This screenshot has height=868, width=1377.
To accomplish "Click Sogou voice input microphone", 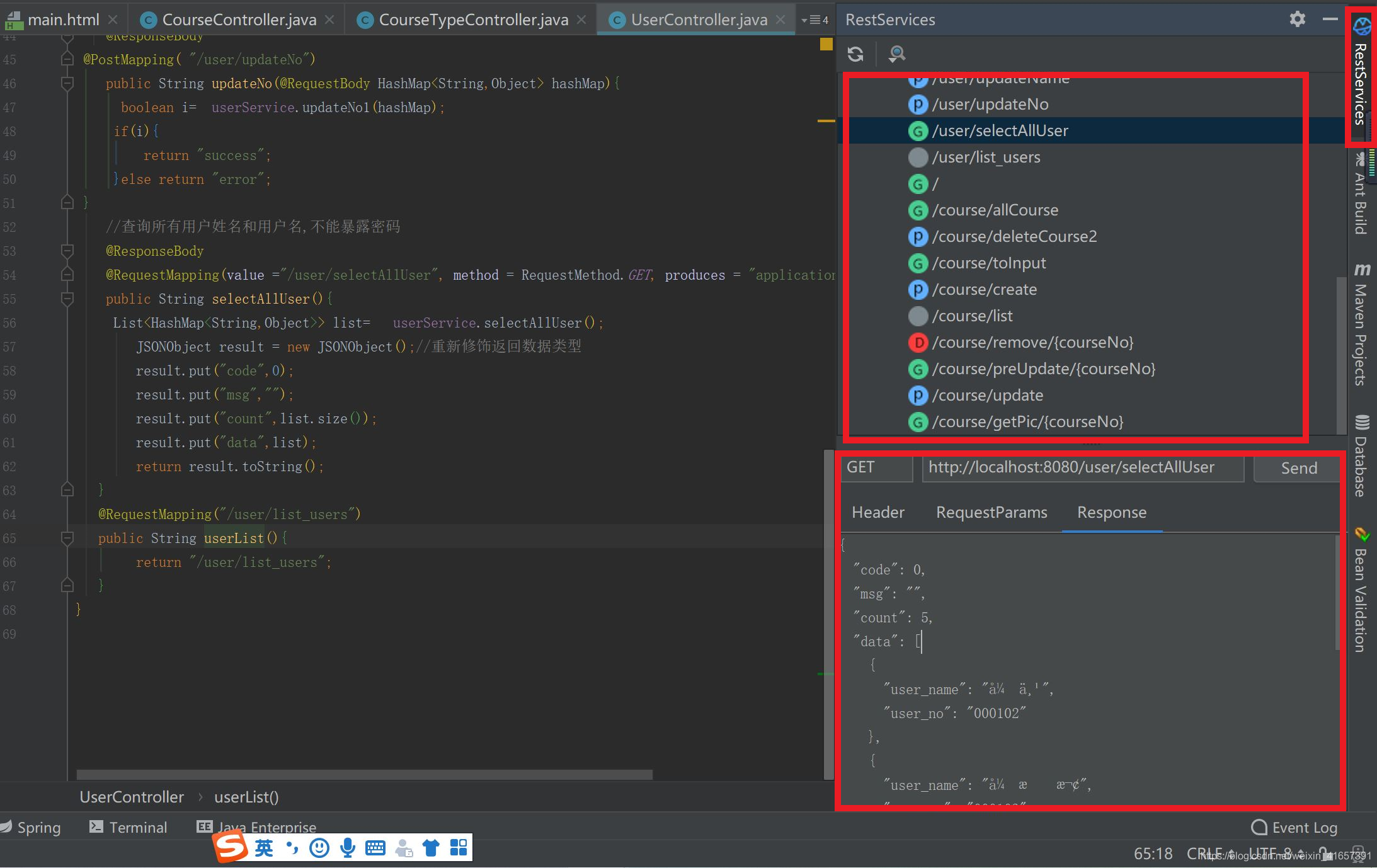I will 347,848.
